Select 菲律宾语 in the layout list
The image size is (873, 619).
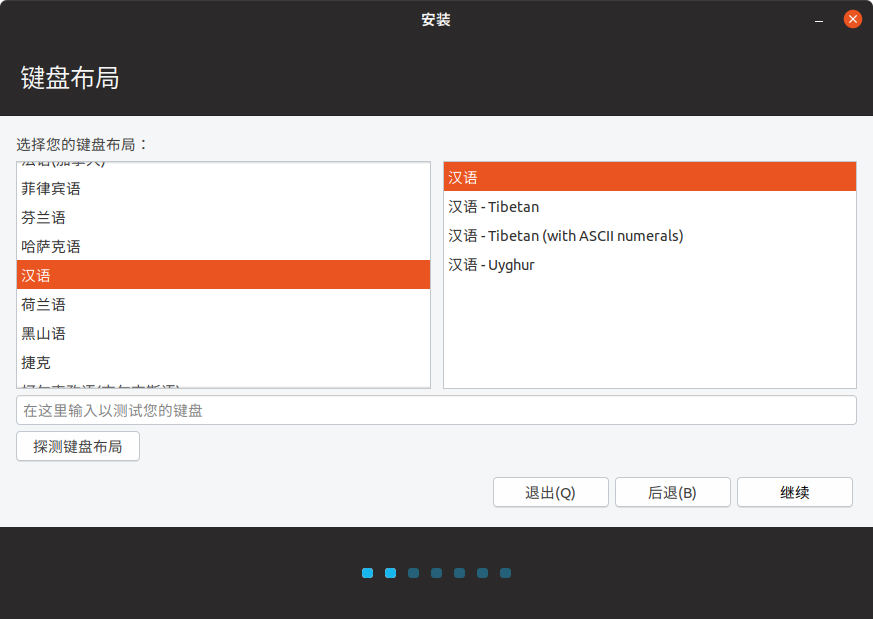click(223, 189)
